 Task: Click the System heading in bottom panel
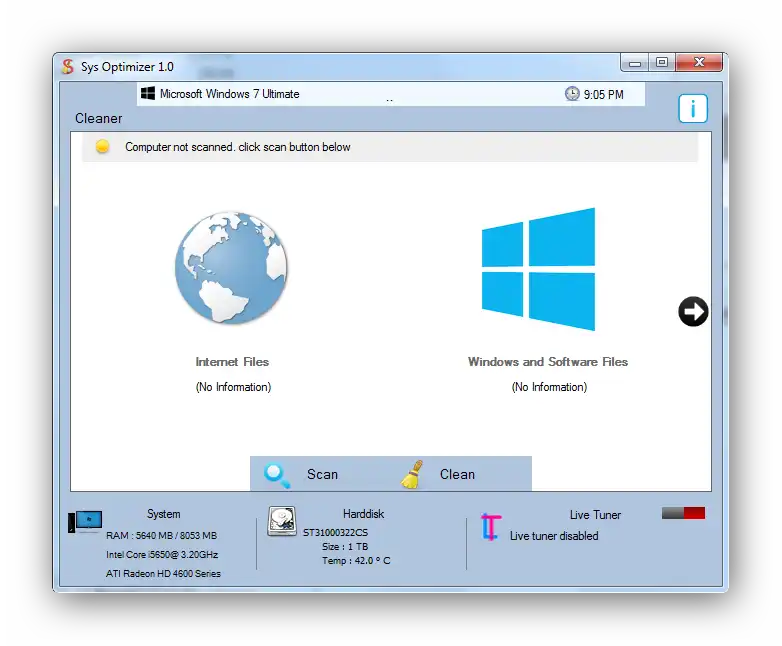click(164, 514)
